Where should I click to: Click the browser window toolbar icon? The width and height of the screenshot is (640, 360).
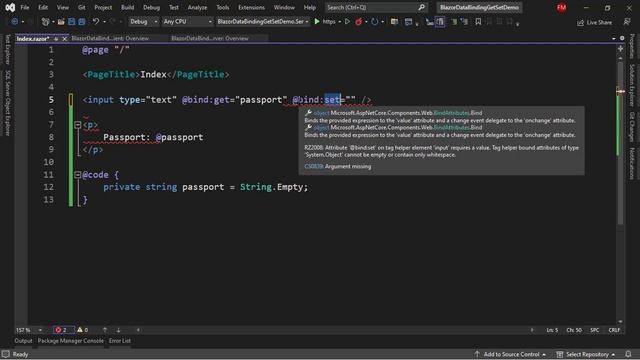coord(408,22)
